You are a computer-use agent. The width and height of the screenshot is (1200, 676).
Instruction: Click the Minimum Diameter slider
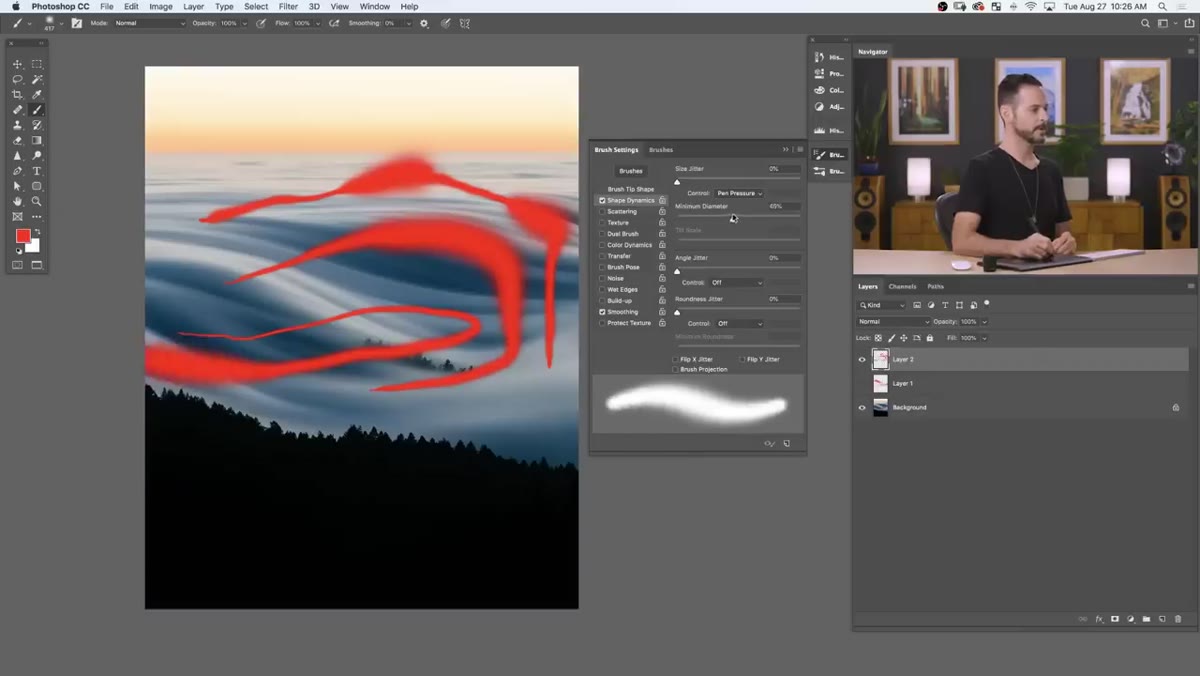click(x=738, y=216)
